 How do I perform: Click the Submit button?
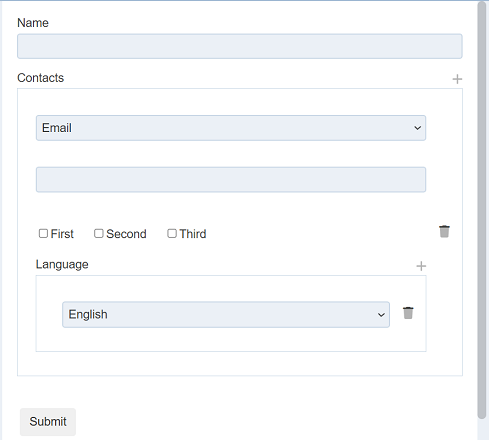(48, 422)
